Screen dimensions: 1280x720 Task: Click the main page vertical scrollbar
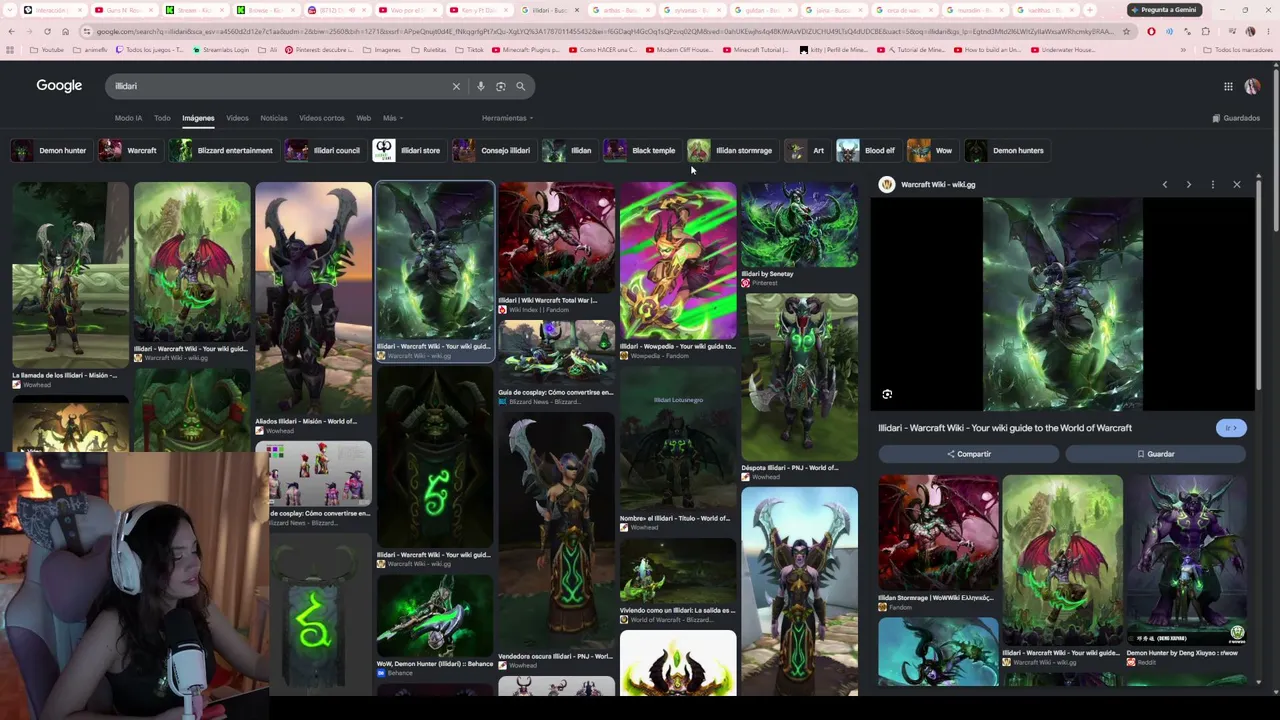click(1275, 150)
